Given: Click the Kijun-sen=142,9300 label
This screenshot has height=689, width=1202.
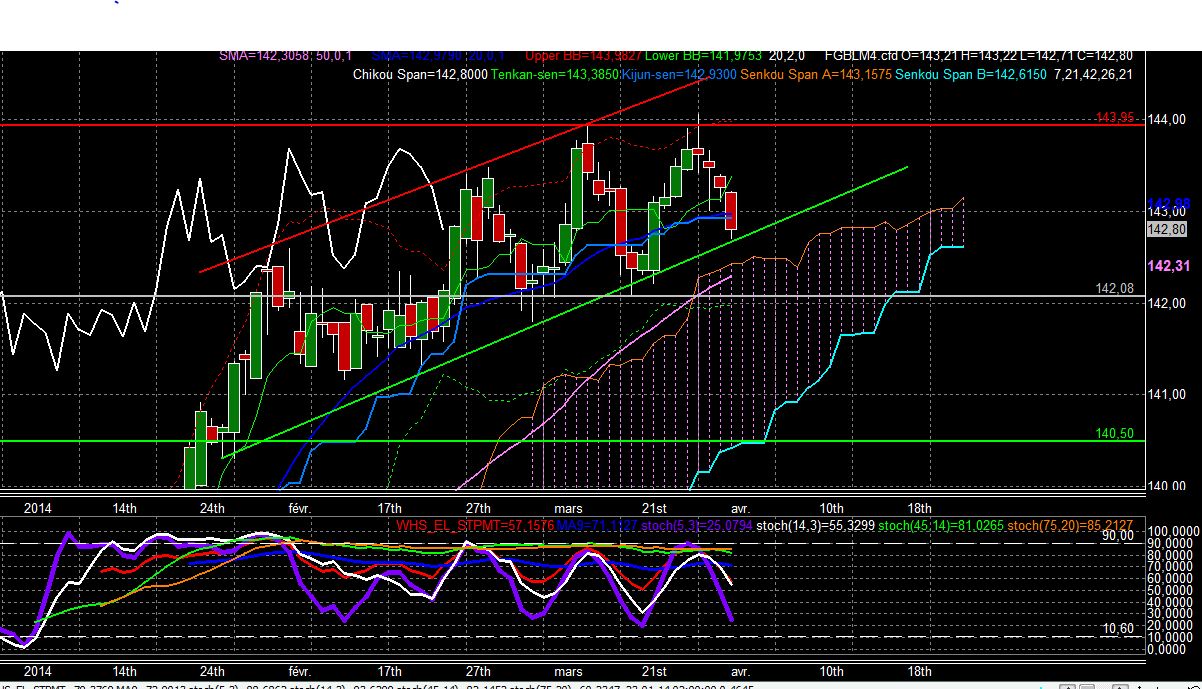Looking at the screenshot, I should 679,74.
